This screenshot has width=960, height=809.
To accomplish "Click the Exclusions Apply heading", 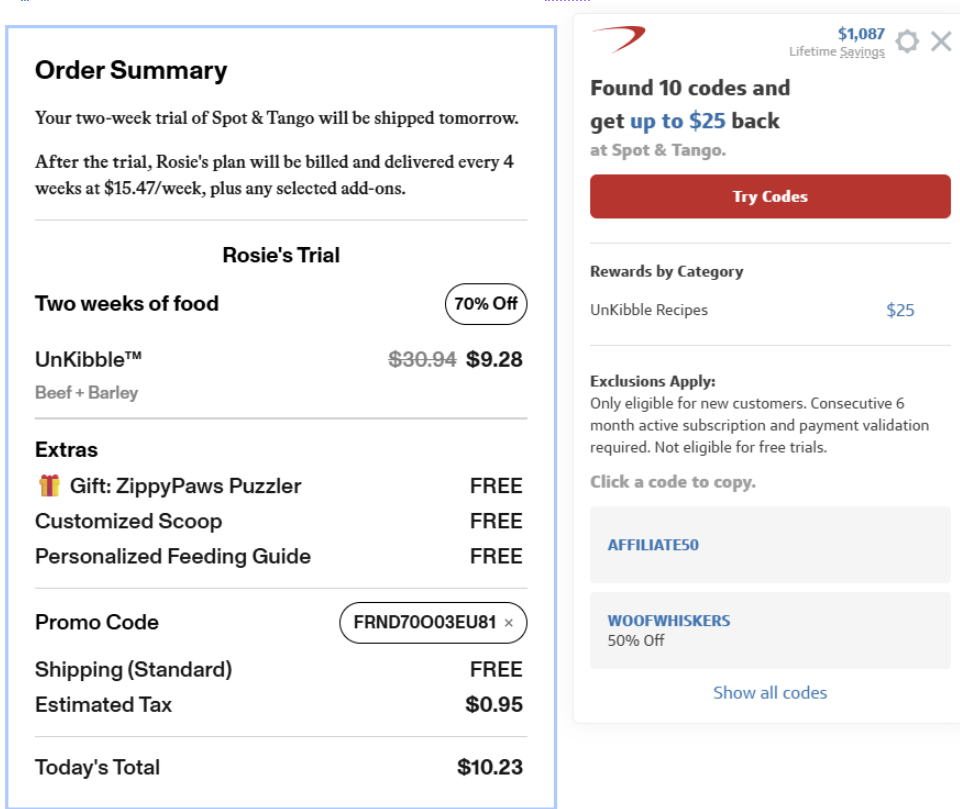I will 653,381.
